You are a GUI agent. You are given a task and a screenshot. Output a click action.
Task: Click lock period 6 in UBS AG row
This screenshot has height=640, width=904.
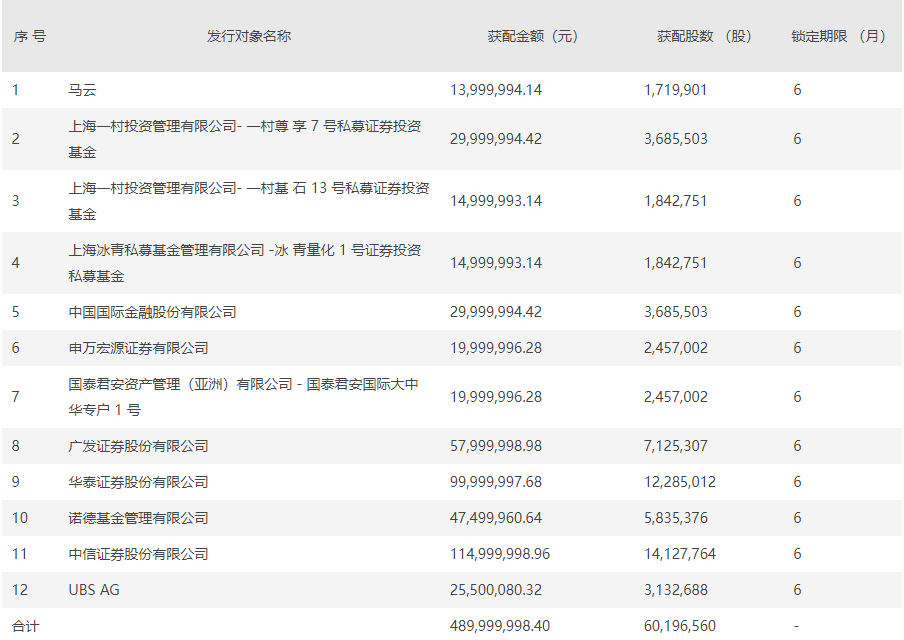(x=797, y=590)
